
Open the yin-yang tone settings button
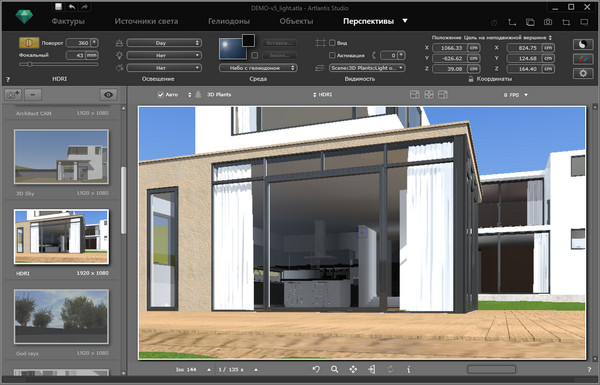pos(583,44)
